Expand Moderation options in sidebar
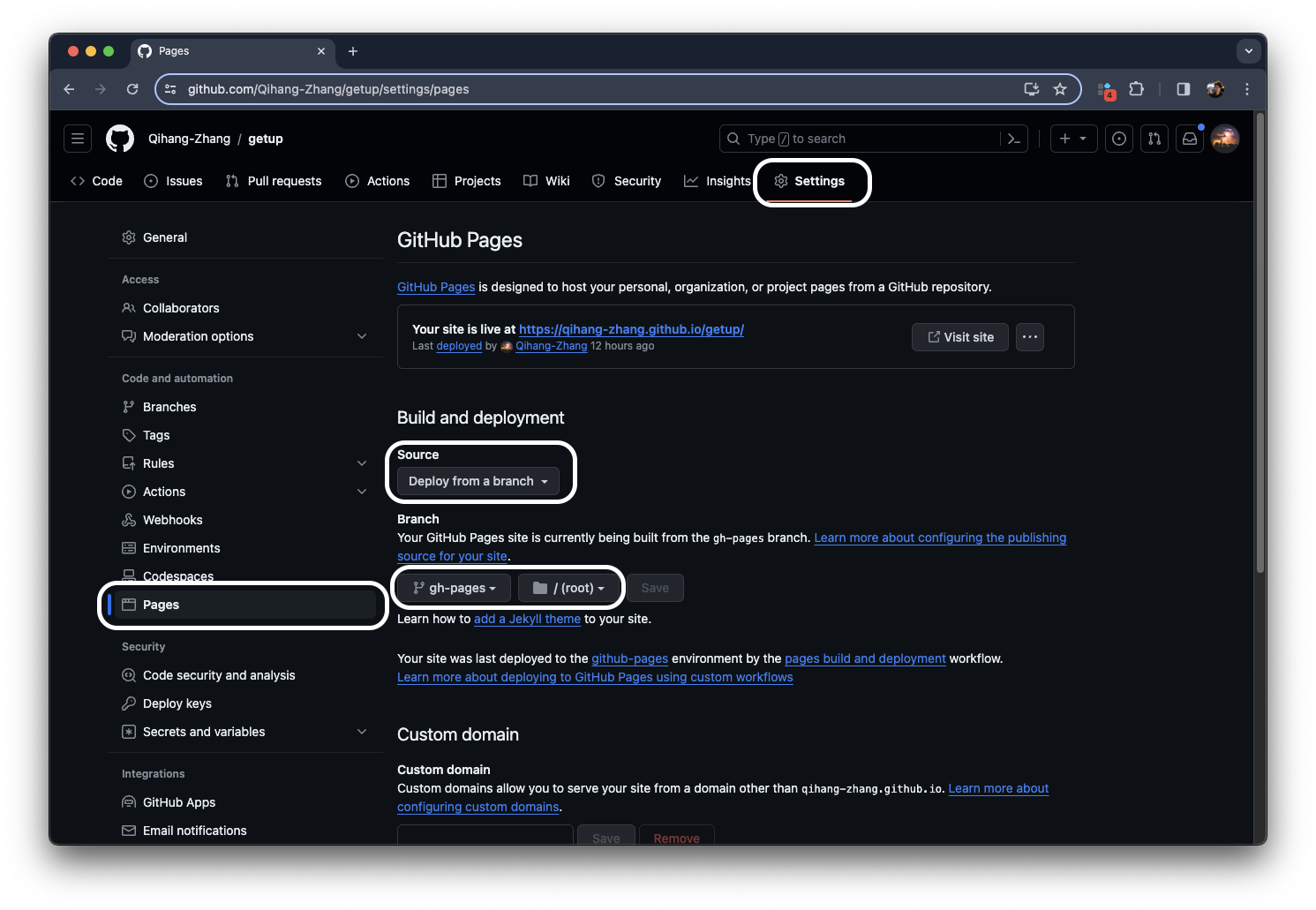The image size is (1316, 910). (x=362, y=336)
